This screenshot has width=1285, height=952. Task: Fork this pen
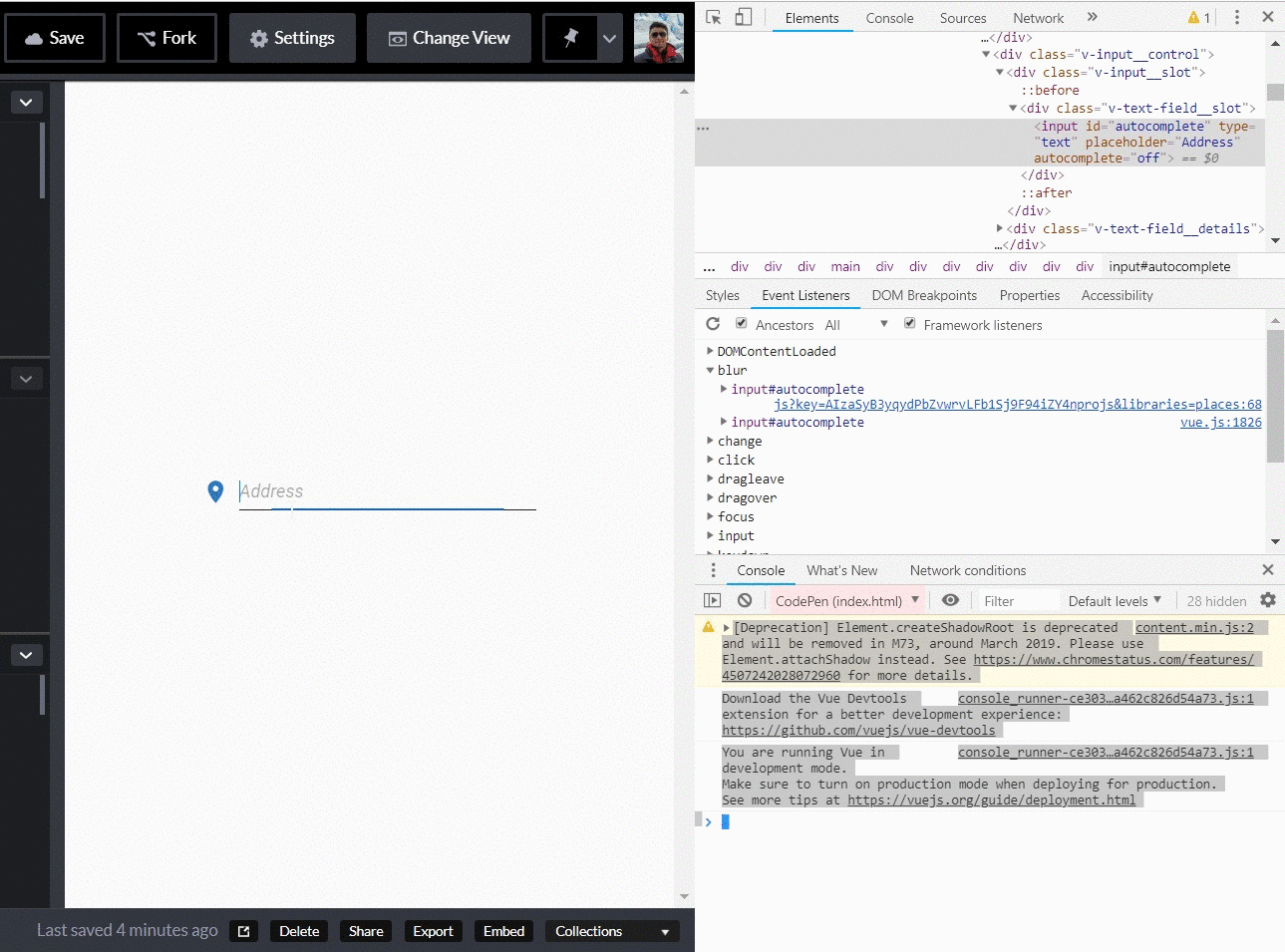point(166,38)
